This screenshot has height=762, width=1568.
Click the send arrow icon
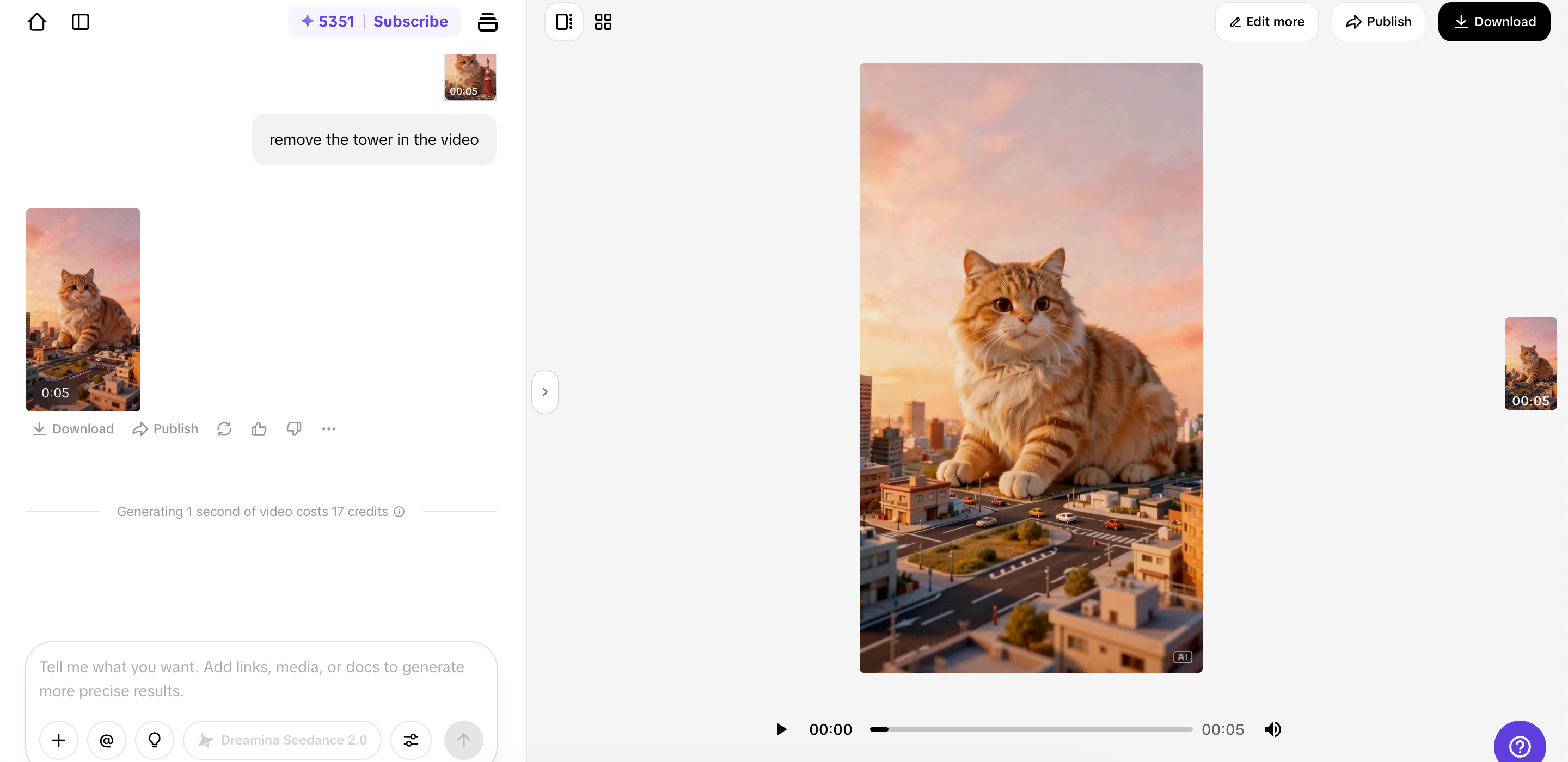pos(464,740)
